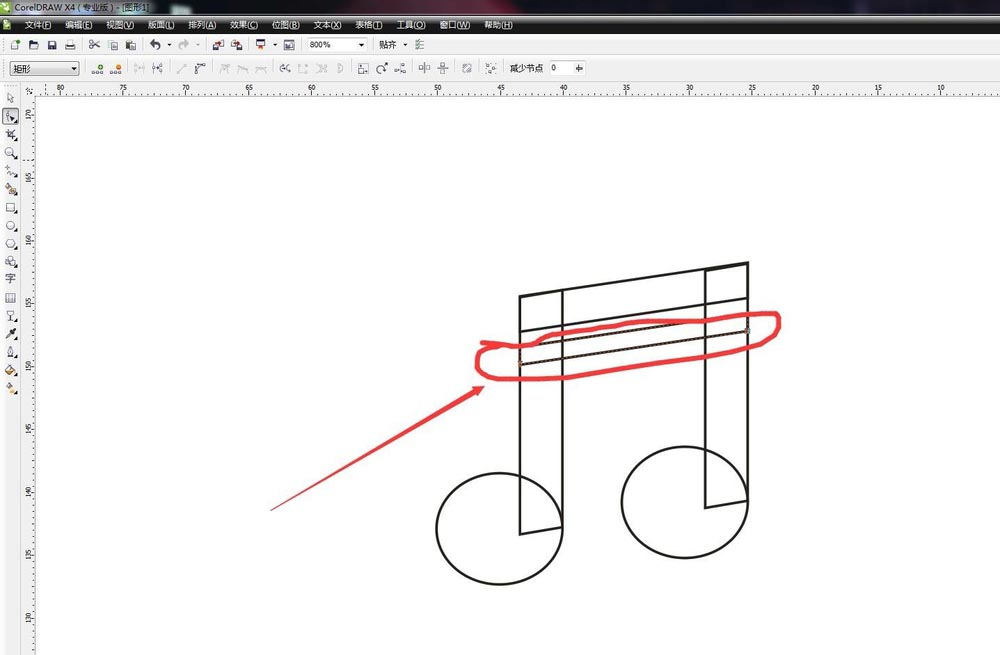
Task: Select the Rectangle tool
Action: tap(10, 208)
